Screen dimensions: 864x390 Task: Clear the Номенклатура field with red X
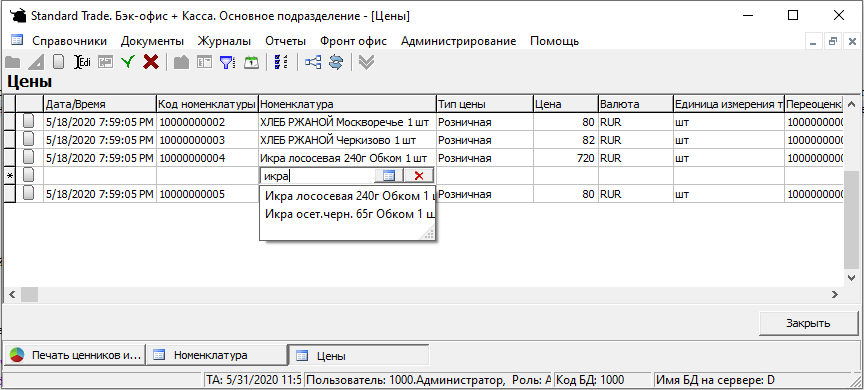419,176
